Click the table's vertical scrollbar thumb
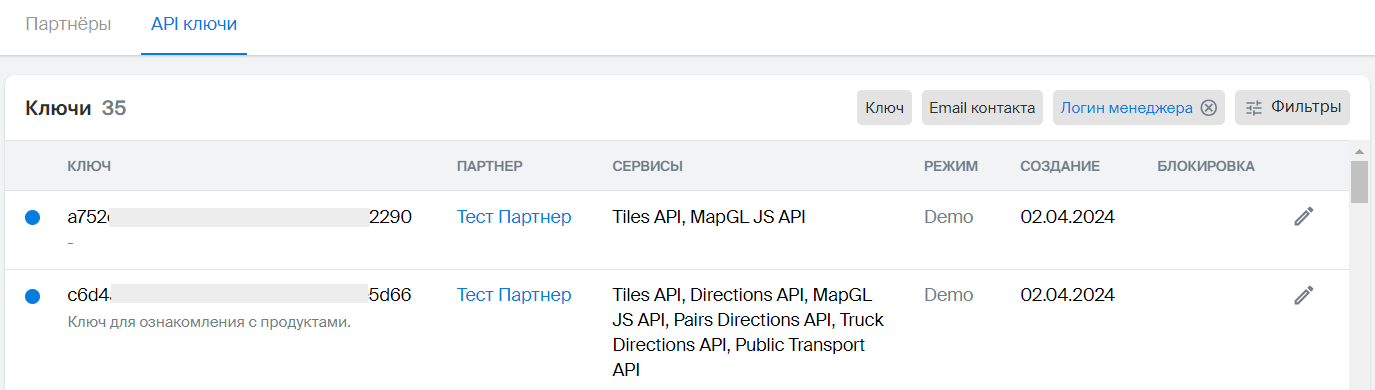The width and height of the screenshot is (1375, 390). 1359,181
